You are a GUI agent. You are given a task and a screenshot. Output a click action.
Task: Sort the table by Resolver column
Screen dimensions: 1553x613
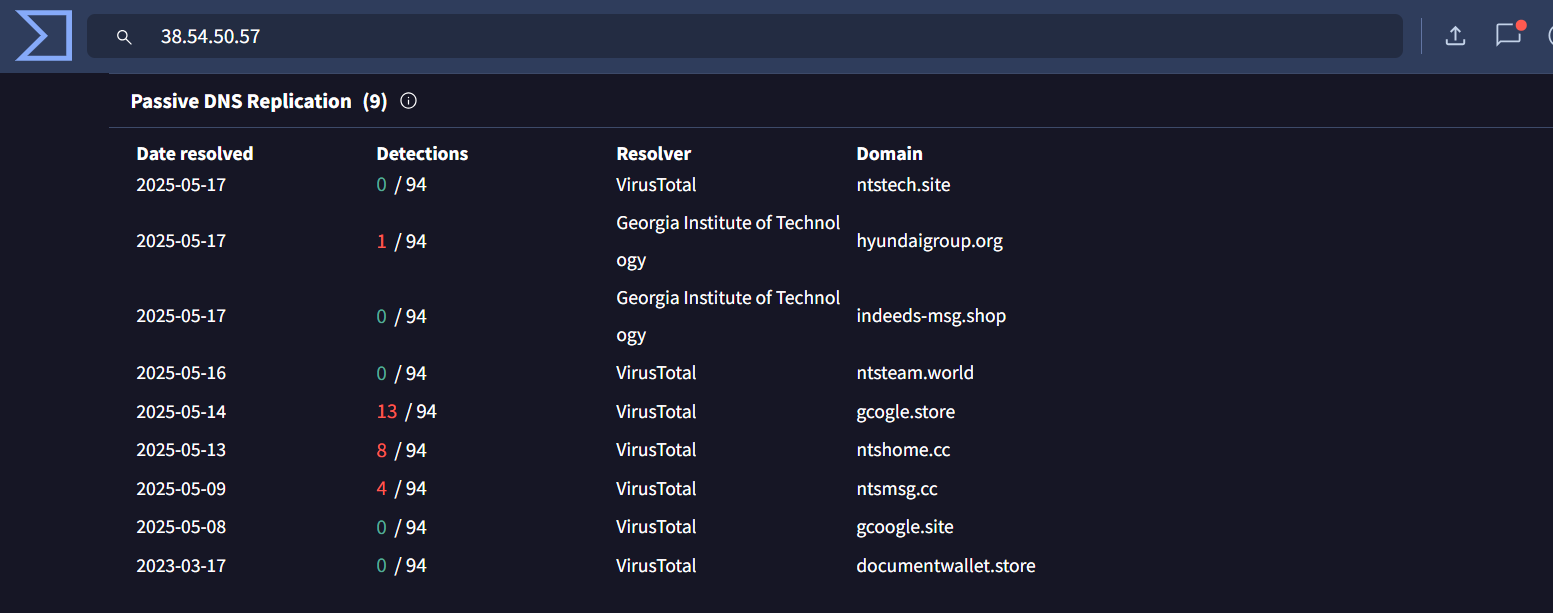(x=653, y=153)
